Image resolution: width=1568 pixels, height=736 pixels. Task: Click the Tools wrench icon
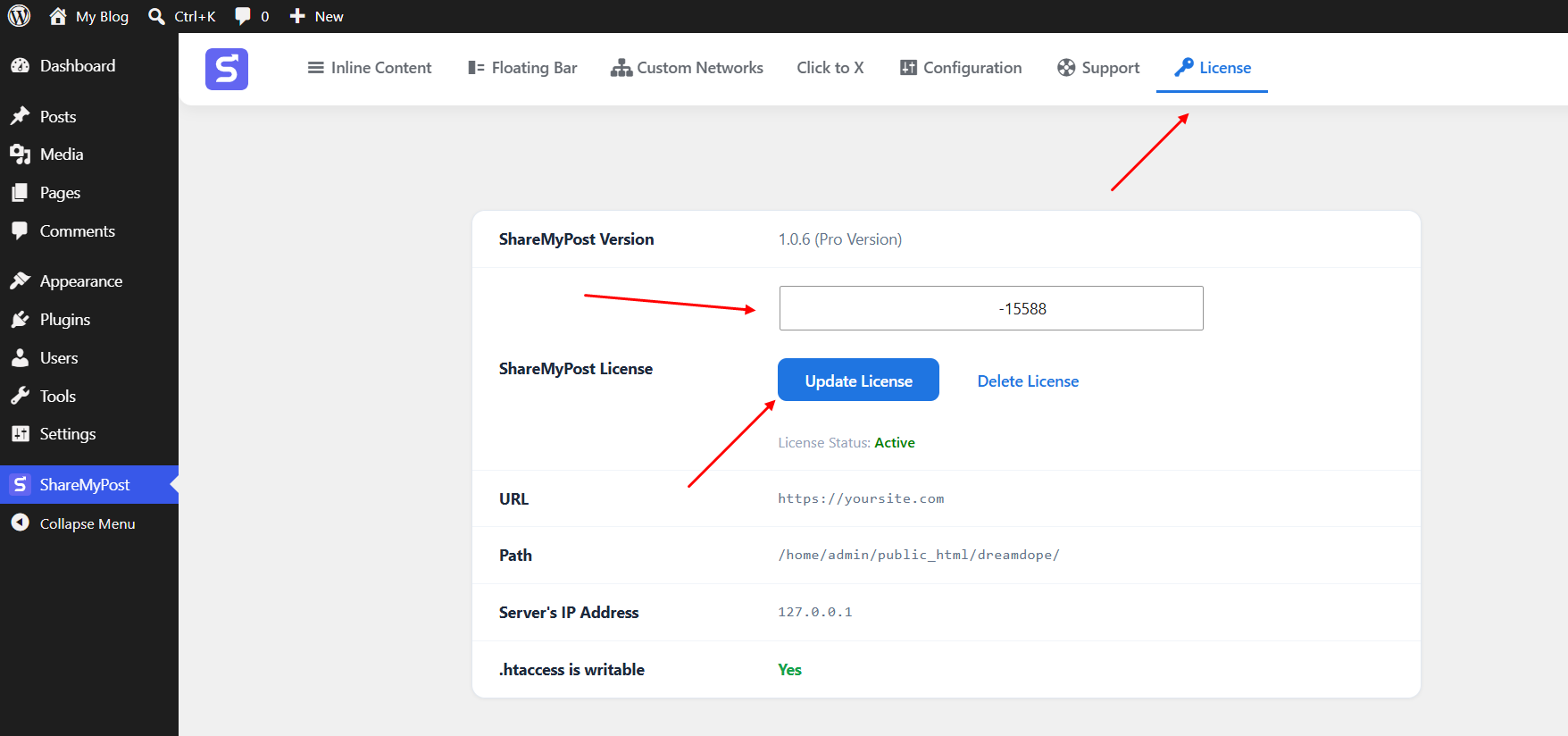20,396
